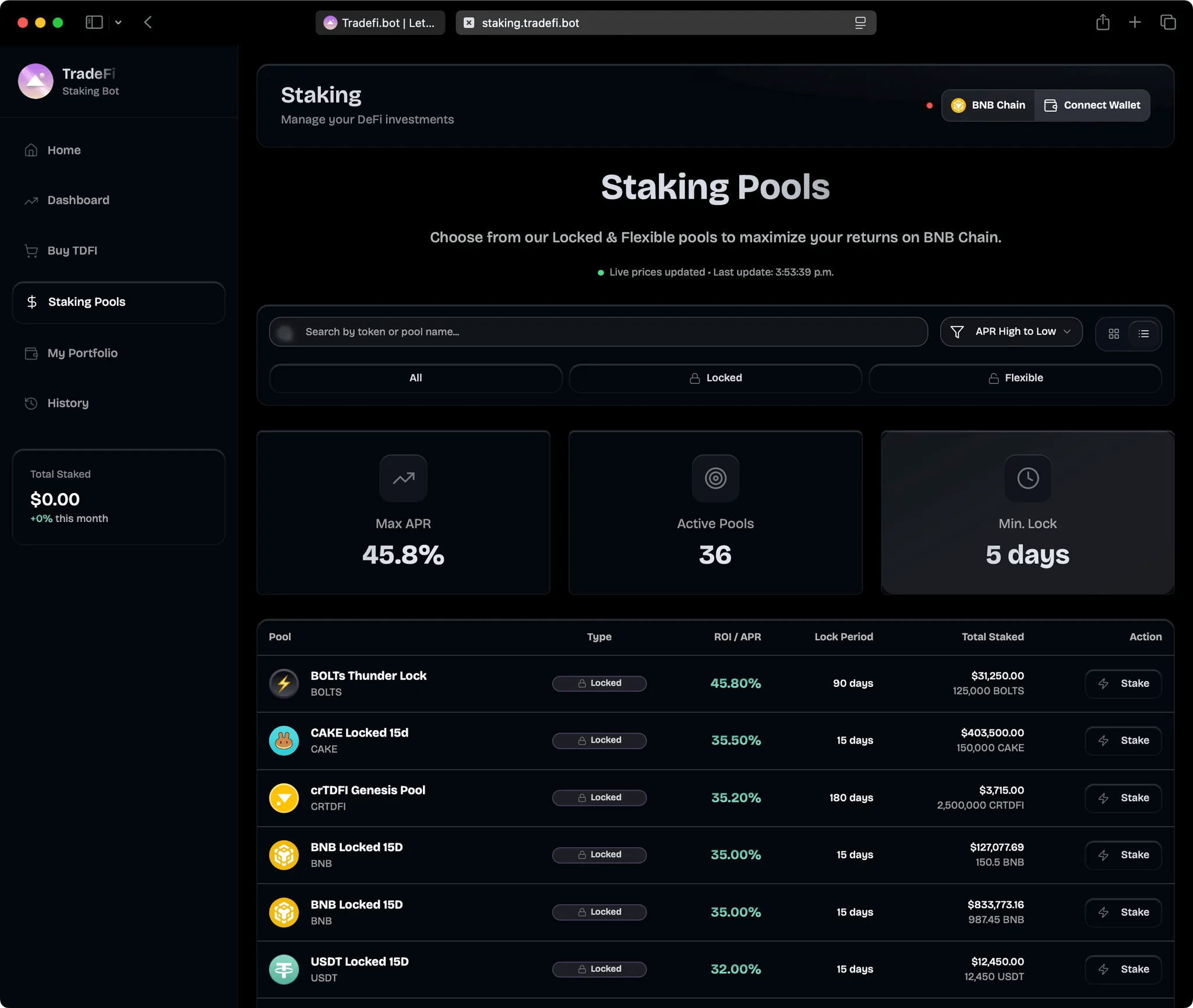This screenshot has height=1008, width=1193.
Task: Select the Locked pools filter tab
Action: pos(715,378)
